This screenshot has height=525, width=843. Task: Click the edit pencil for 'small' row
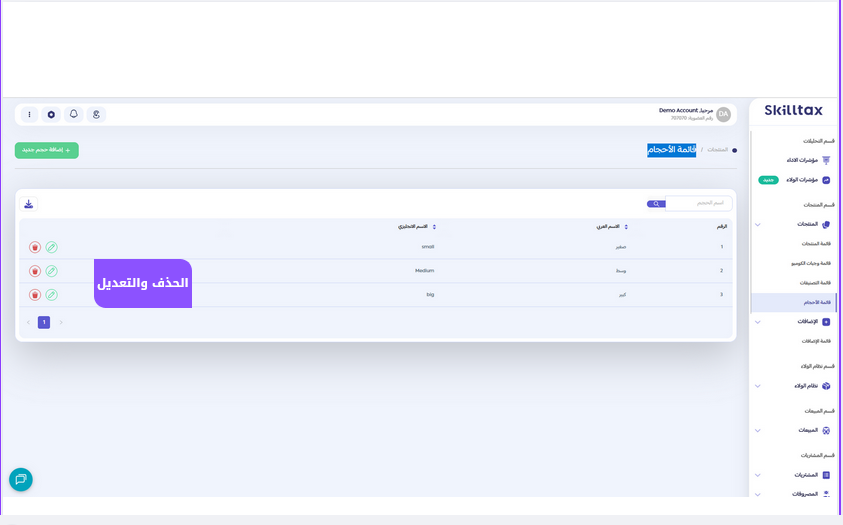tap(52, 247)
